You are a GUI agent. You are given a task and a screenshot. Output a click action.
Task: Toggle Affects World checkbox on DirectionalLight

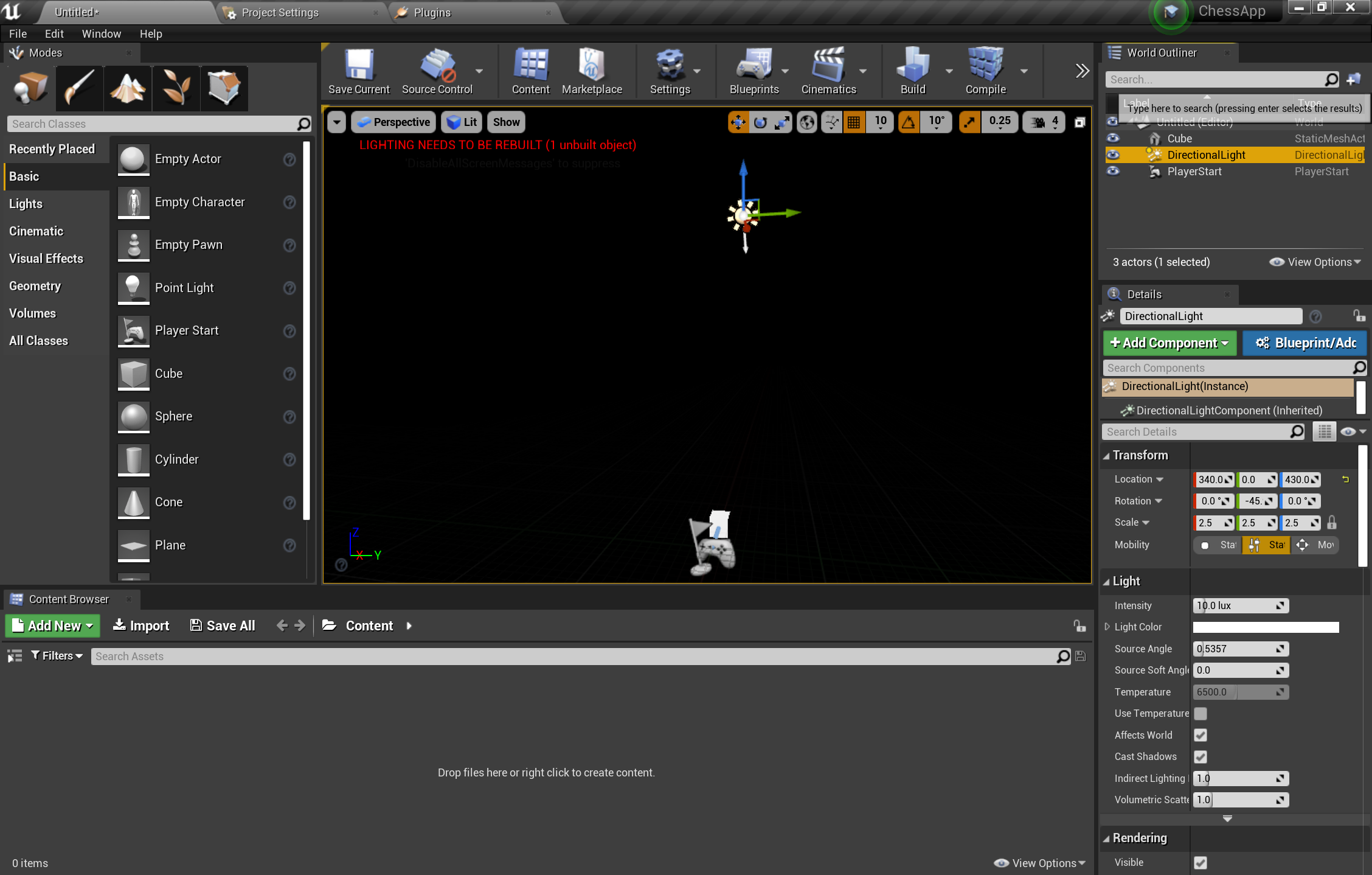pyautogui.click(x=1200, y=735)
